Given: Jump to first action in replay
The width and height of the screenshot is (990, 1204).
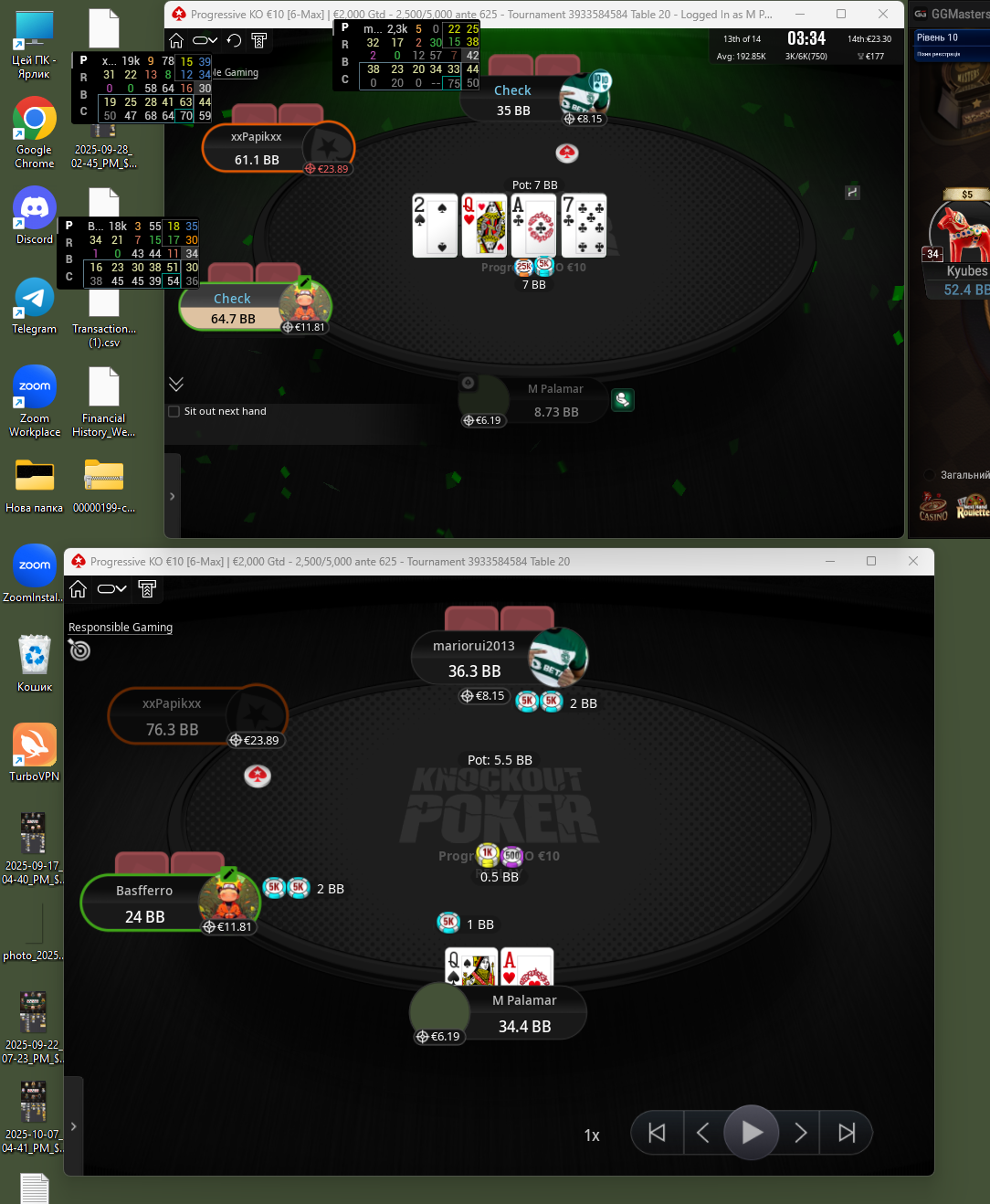Looking at the screenshot, I should click(x=657, y=1133).
